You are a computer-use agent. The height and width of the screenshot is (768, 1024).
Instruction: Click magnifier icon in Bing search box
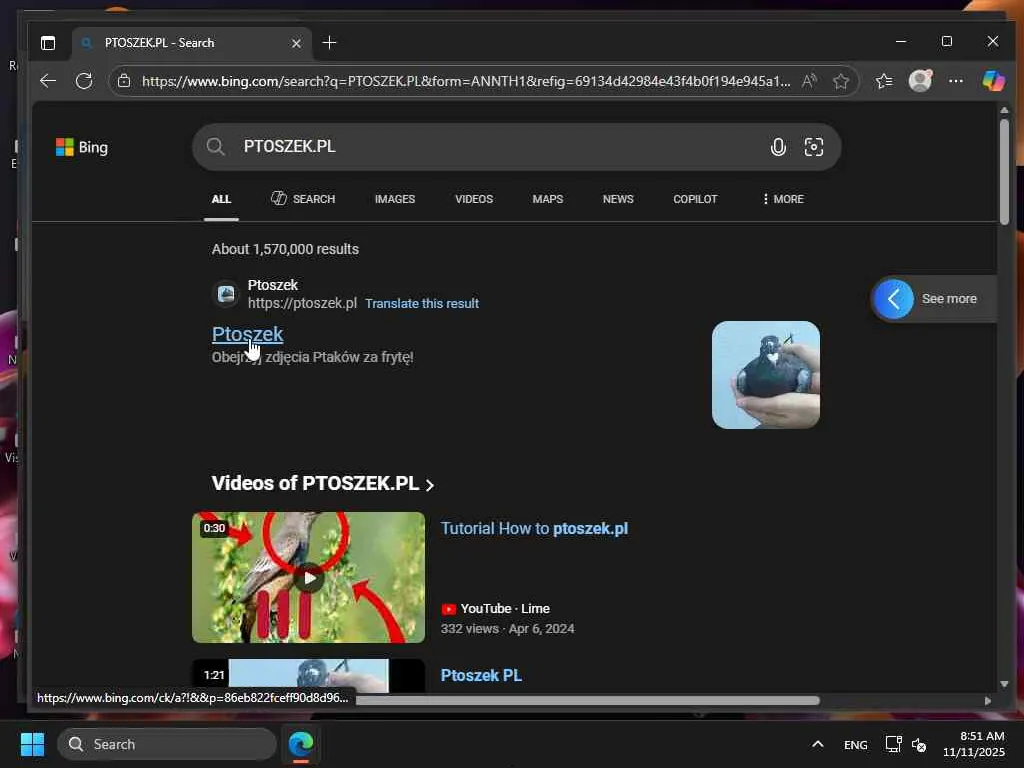click(216, 147)
